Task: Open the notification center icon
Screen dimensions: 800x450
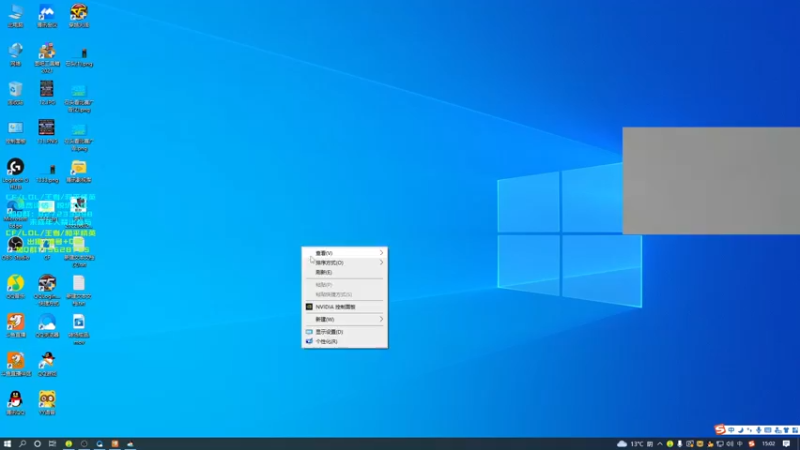Action: [786, 444]
